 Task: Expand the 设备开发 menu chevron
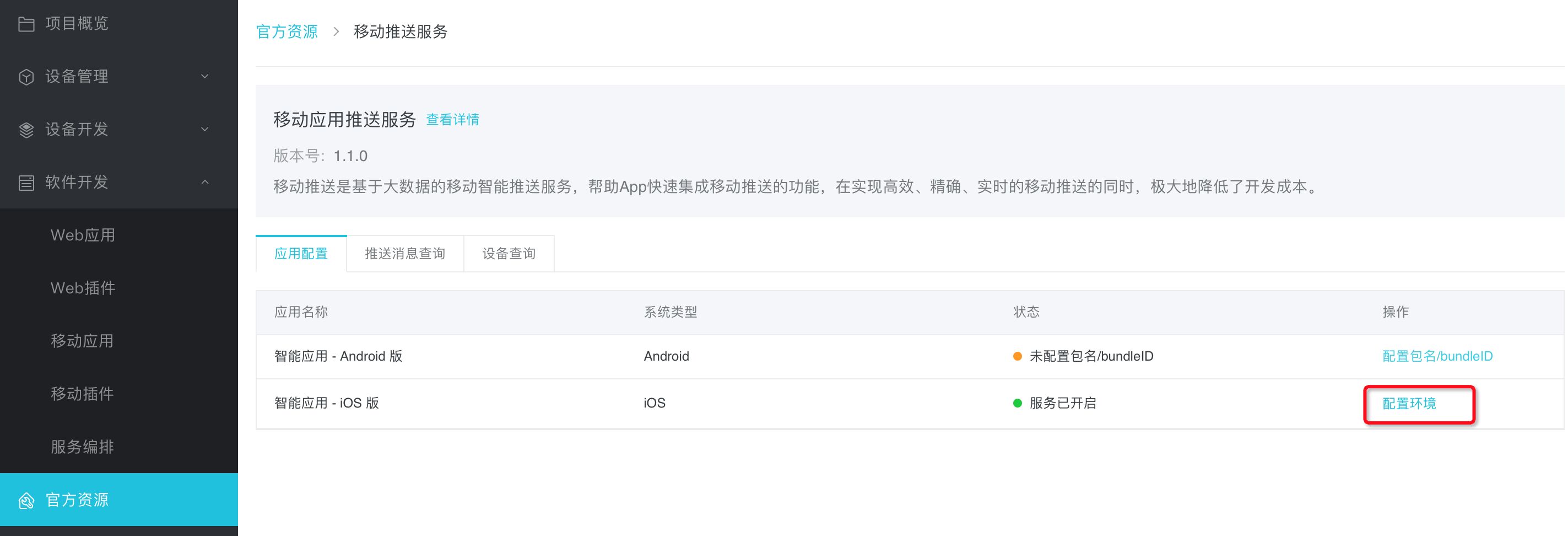(x=205, y=129)
